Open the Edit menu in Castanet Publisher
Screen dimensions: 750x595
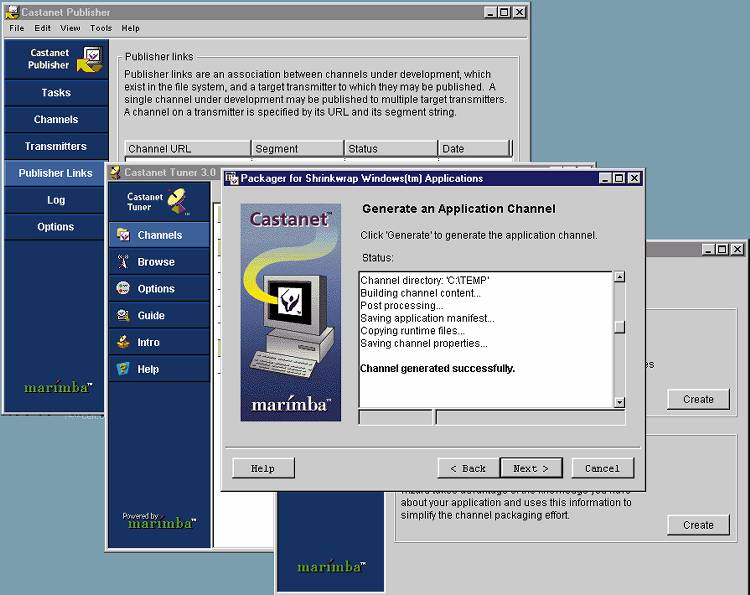(42, 28)
